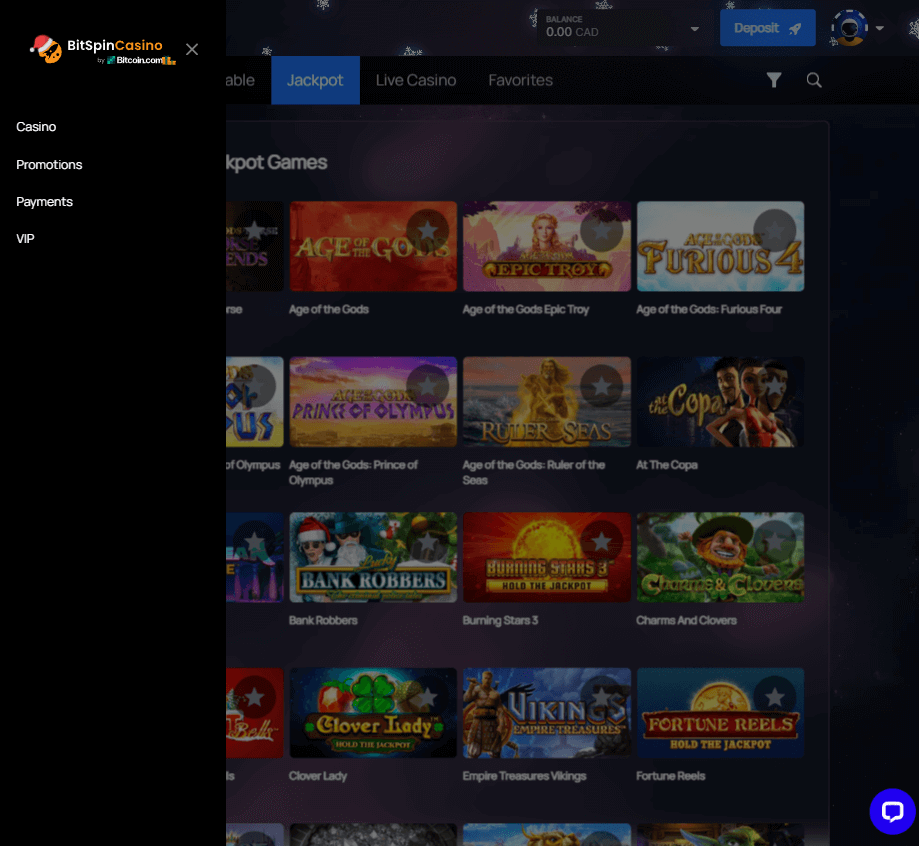Click the 'Age of the Gods Epic Troy' title
The width and height of the screenshot is (919, 846).
[x=526, y=310]
